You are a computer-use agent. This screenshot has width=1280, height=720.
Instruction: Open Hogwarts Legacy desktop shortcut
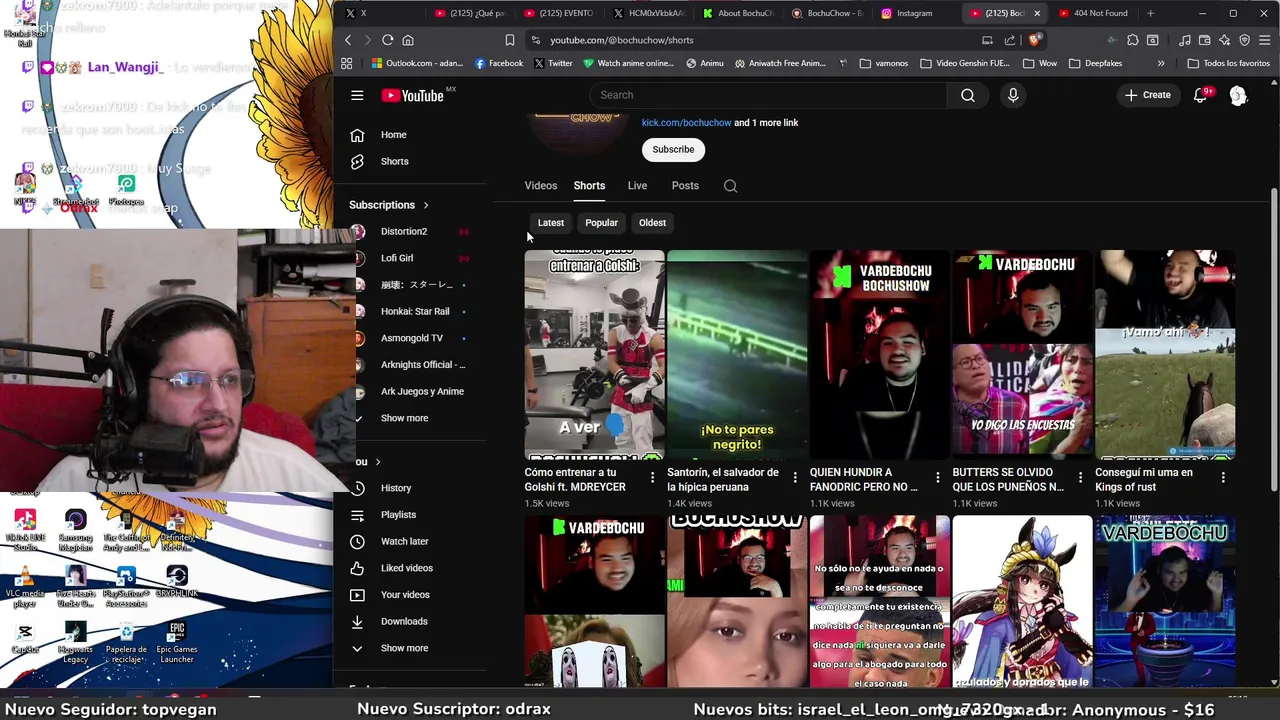tap(75, 642)
